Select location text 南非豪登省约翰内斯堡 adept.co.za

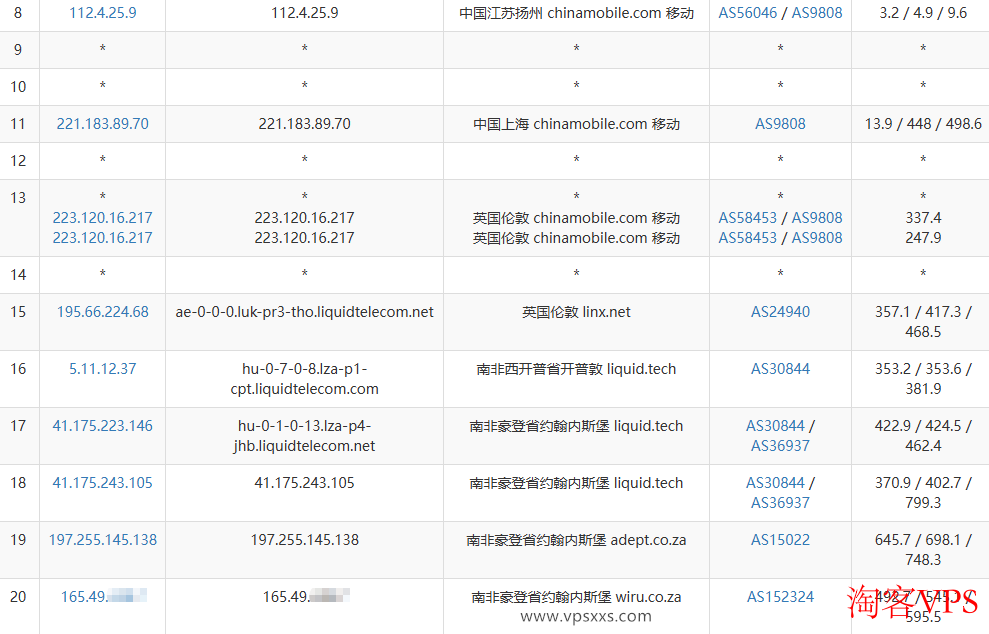(x=576, y=539)
